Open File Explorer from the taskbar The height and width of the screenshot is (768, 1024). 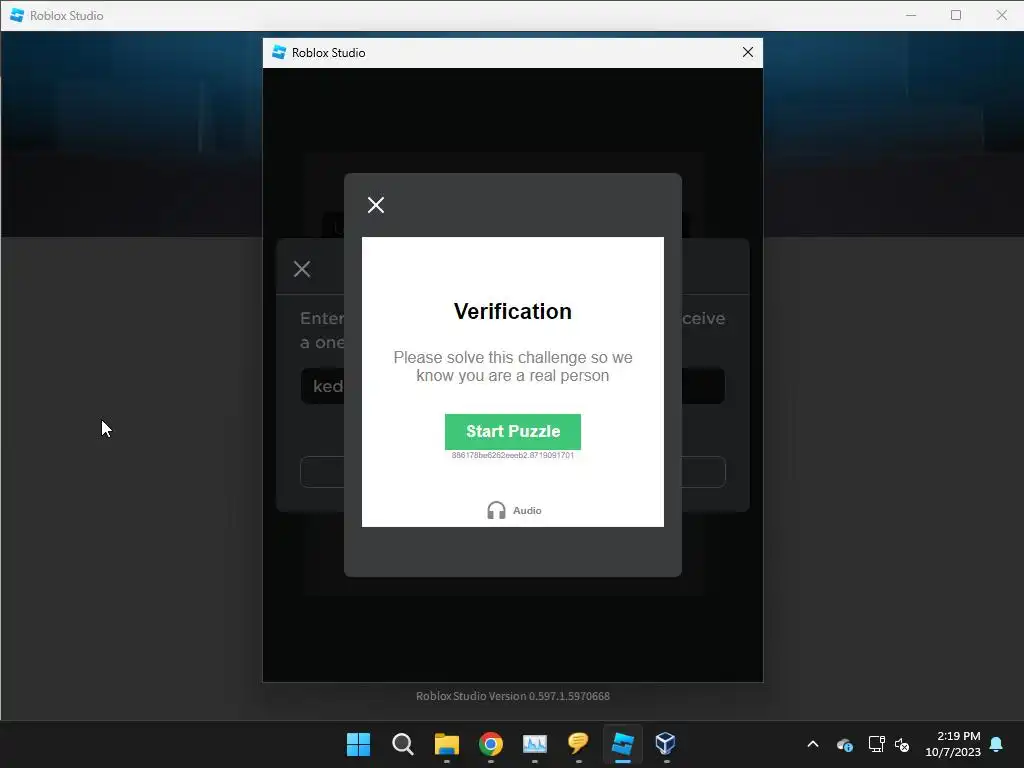click(x=447, y=744)
